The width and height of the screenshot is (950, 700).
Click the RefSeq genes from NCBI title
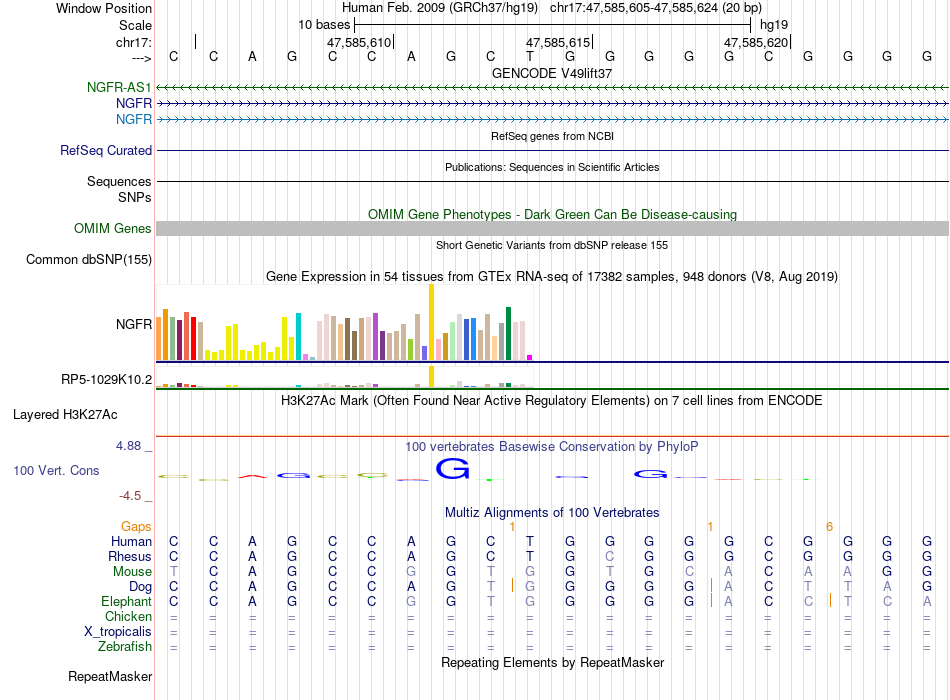tap(552, 136)
